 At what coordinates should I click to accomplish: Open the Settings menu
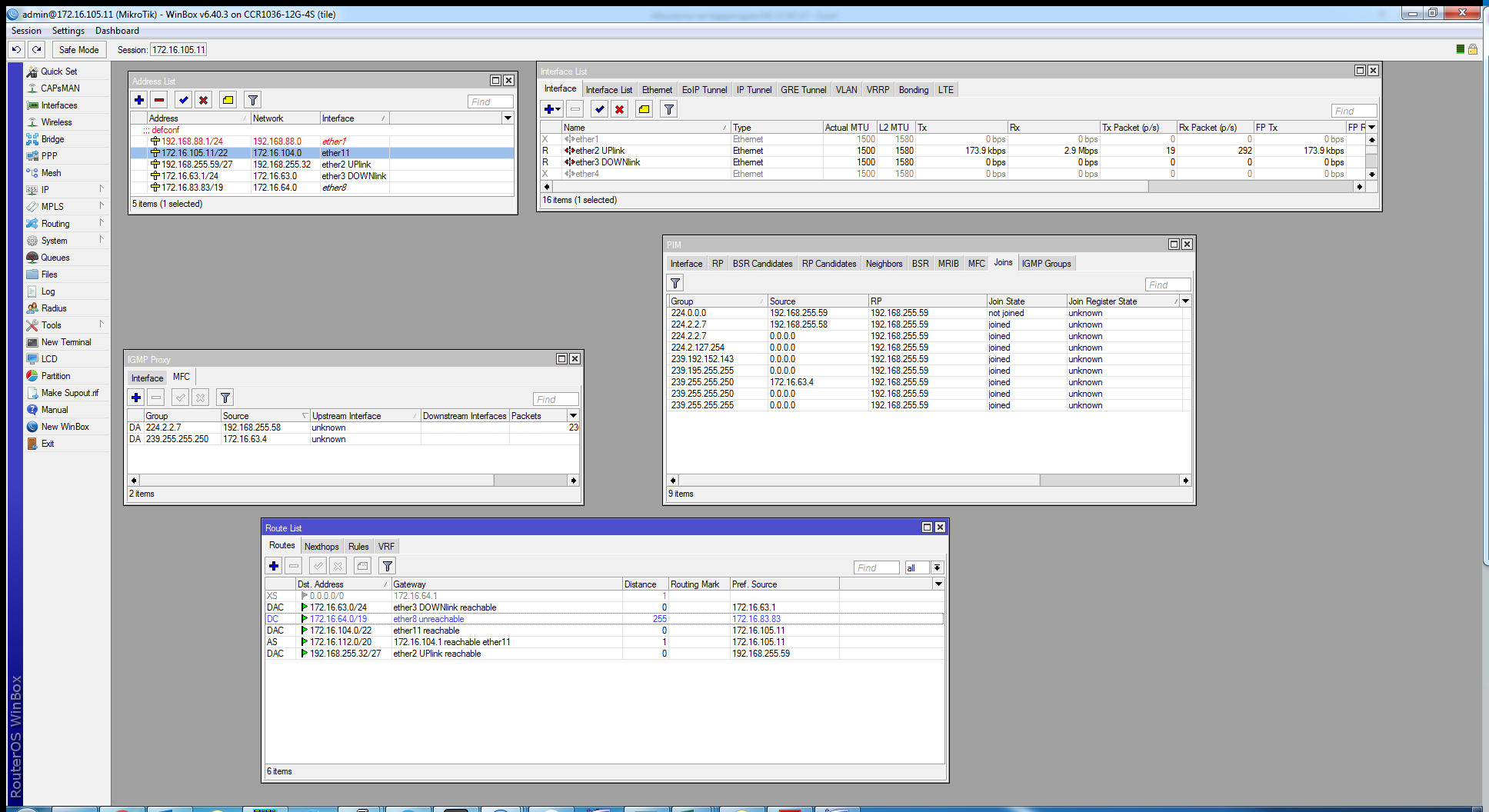pos(68,31)
